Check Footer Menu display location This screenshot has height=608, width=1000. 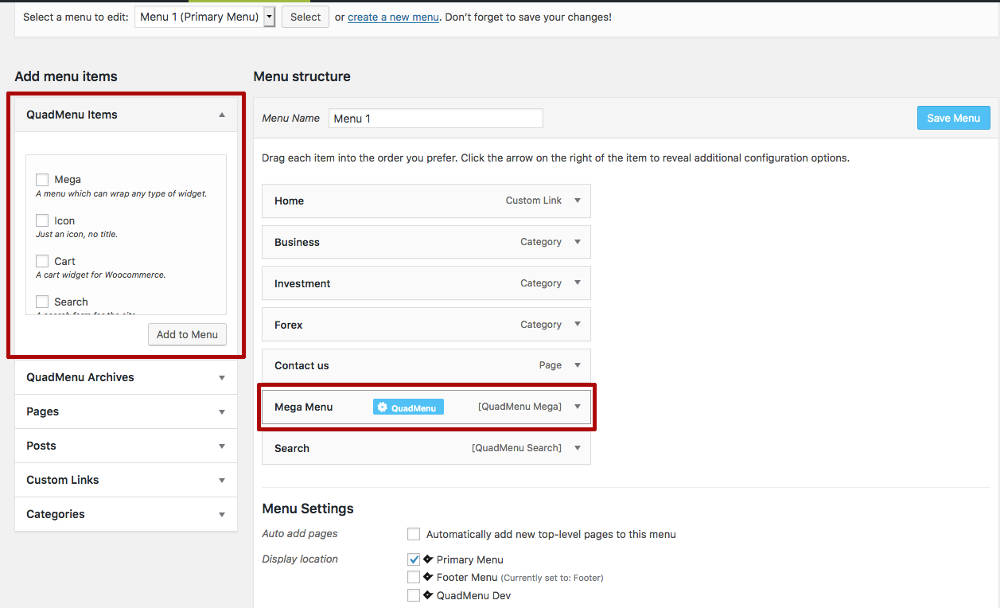click(x=413, y=577)
